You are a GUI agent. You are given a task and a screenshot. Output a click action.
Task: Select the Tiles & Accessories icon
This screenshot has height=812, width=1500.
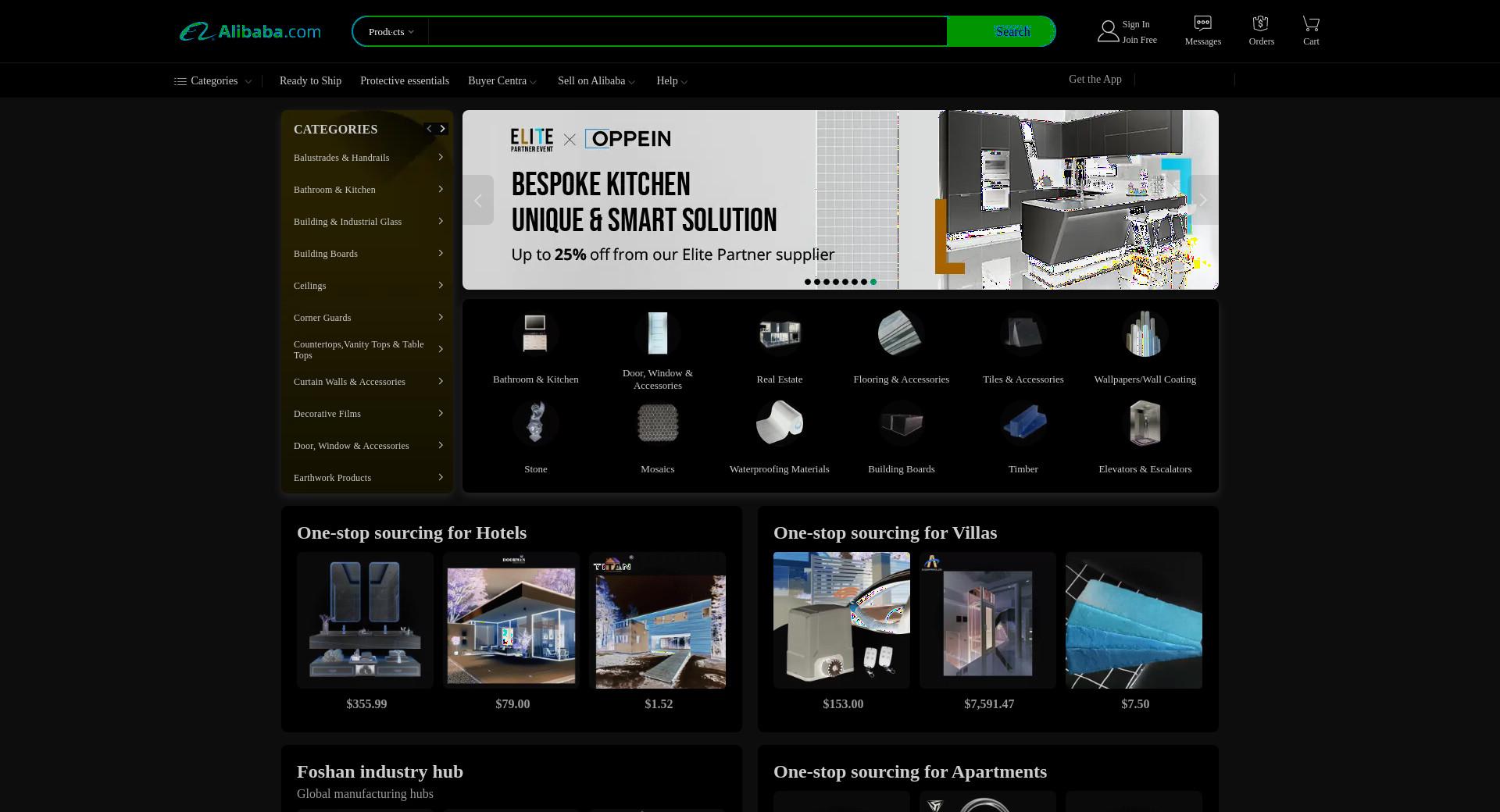pyautogui.click(x=1023, y=334)
